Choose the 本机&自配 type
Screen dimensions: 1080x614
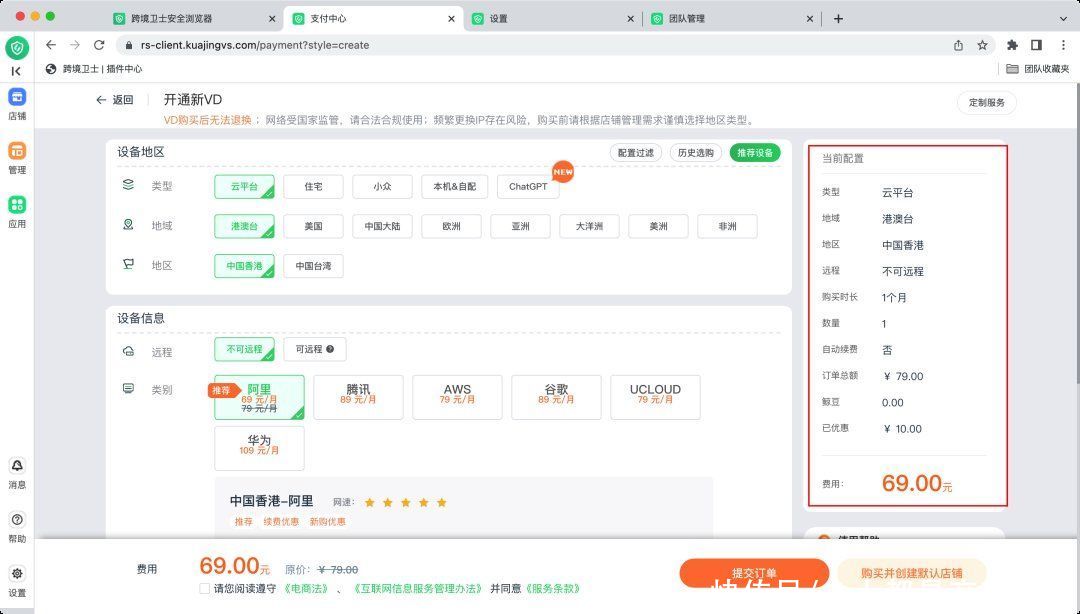pos(455,187)
